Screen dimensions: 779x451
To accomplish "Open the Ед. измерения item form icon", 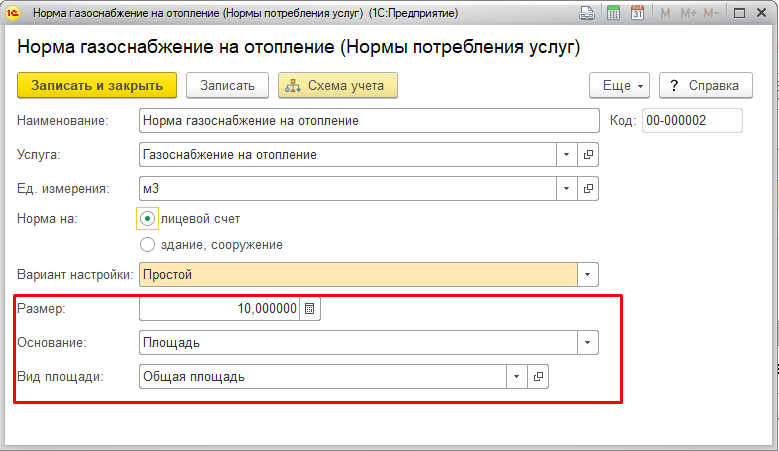I will coord(588,189).
